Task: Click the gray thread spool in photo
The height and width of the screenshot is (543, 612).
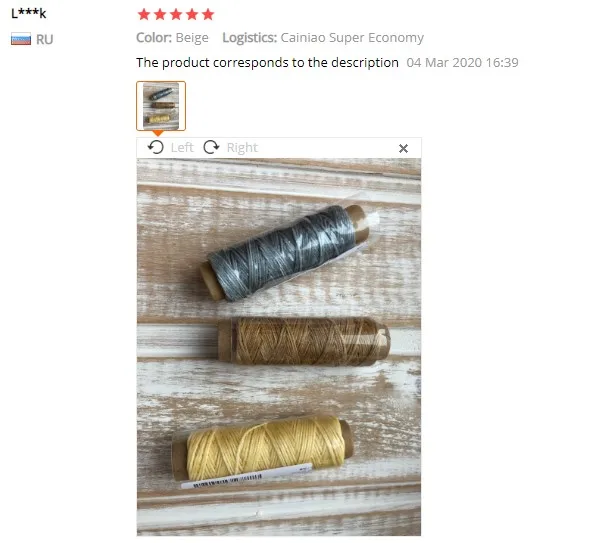Action: pos(285,253)
